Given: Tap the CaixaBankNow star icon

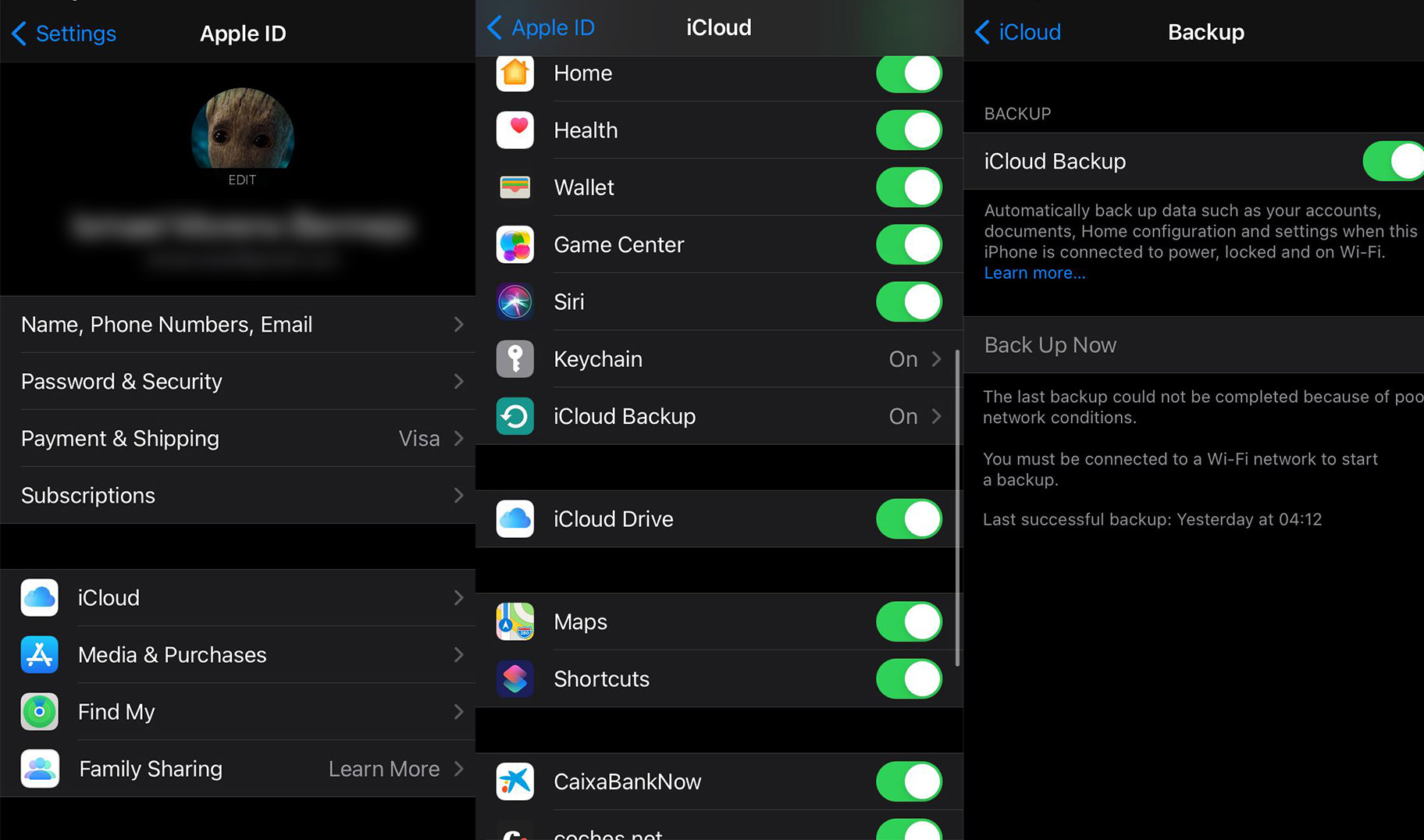Looking at the screenshot, I should coord(515,781).
